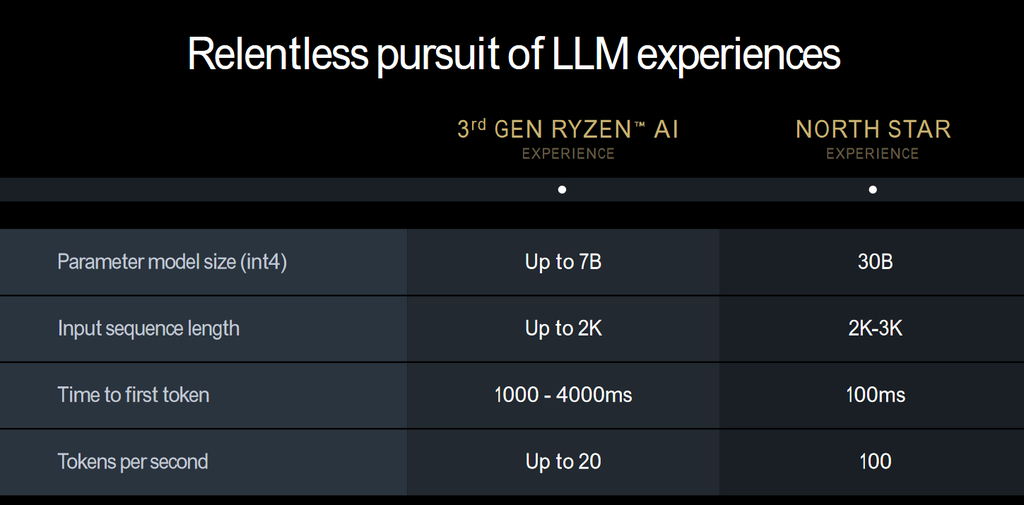Select the slide title 'Relentless pursuit of LLM experiences'
1024x505 pixels.
pyautogui.click(x=513, y=55)
